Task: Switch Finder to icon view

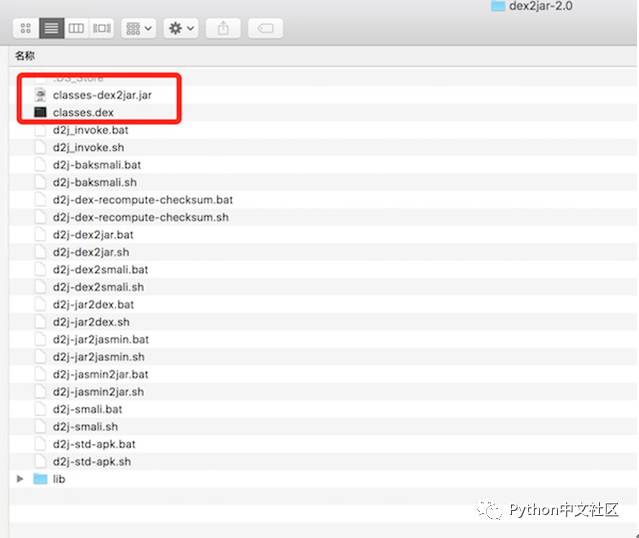Action: [26, 28]
